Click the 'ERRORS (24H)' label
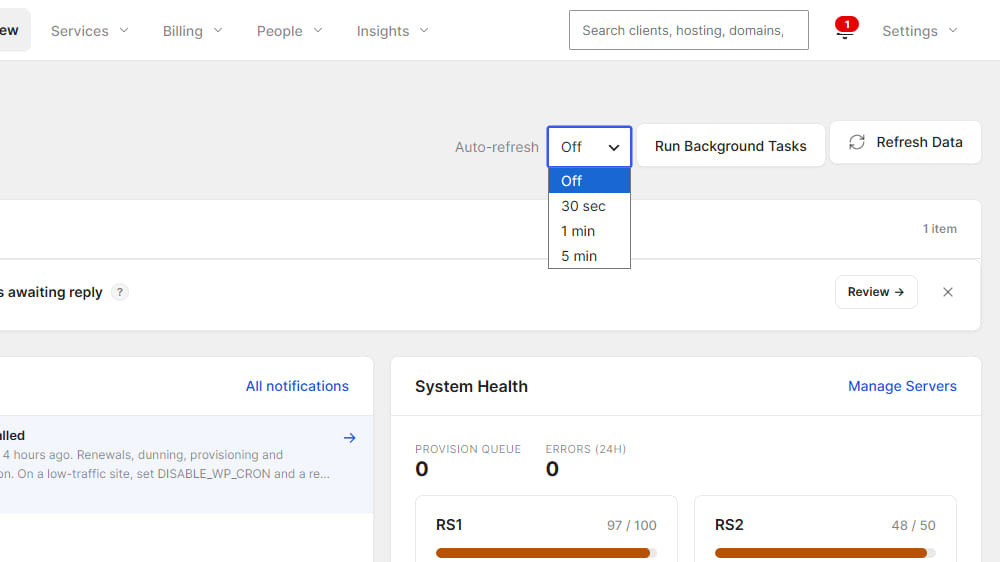Viewport: 1000px width, 562px height. coord(585,449)
